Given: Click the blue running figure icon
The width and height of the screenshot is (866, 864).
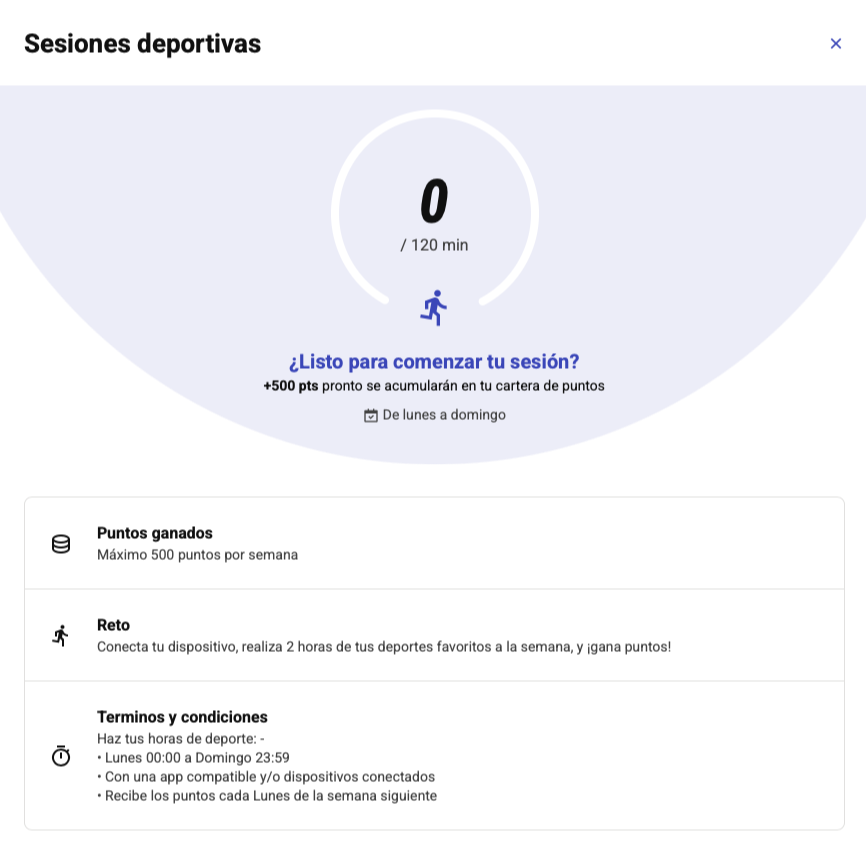Looking at the screenshot, I should 433,308.
